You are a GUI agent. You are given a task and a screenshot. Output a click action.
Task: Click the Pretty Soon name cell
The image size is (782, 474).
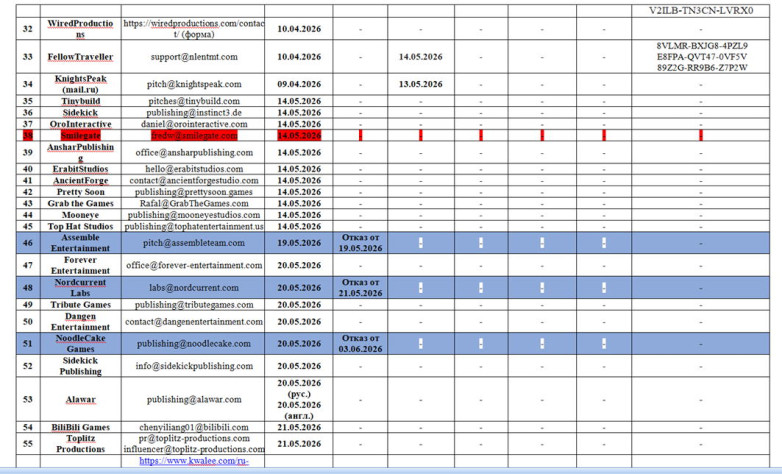[80, 192]
